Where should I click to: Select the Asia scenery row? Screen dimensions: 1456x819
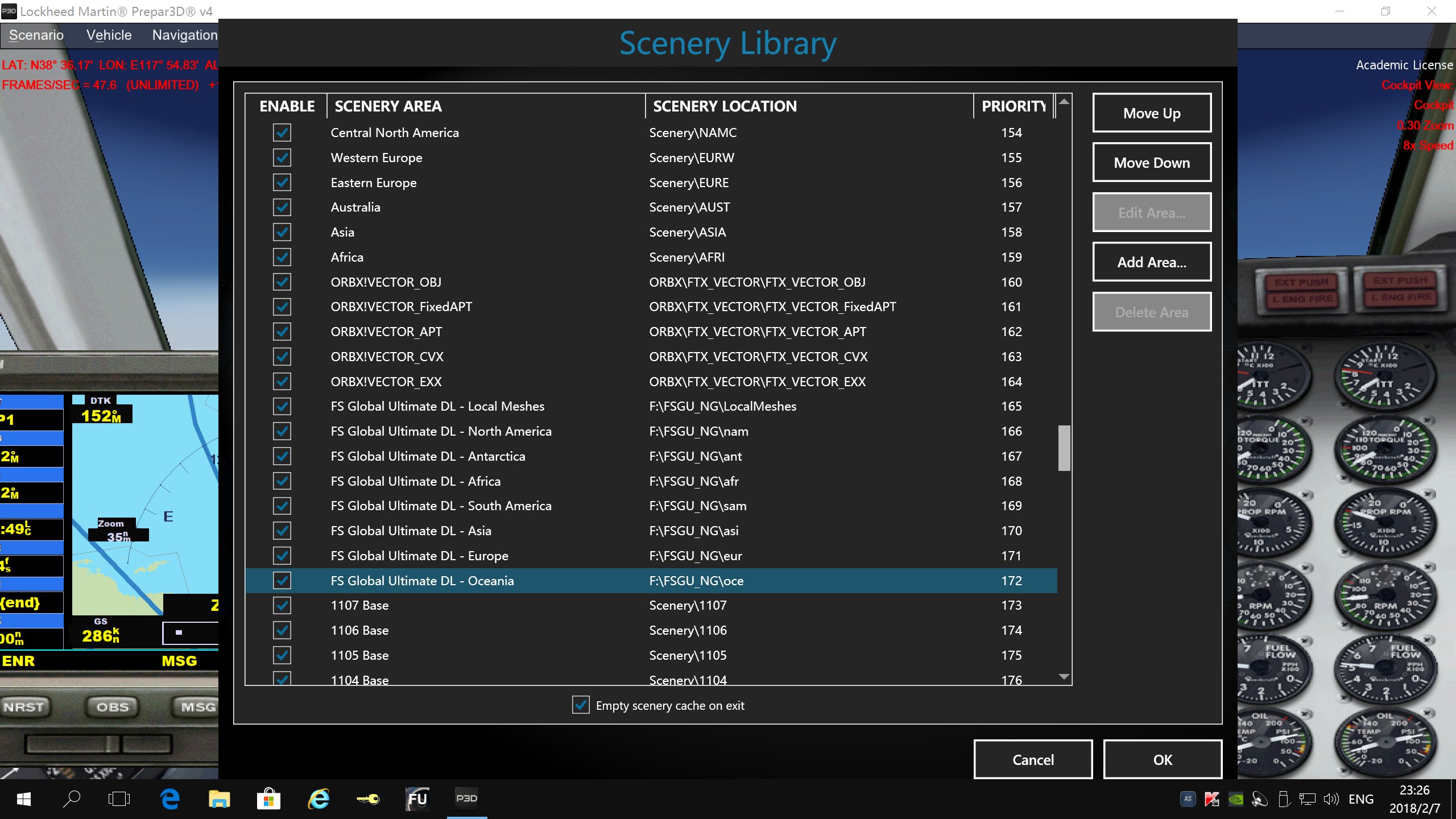651,232
